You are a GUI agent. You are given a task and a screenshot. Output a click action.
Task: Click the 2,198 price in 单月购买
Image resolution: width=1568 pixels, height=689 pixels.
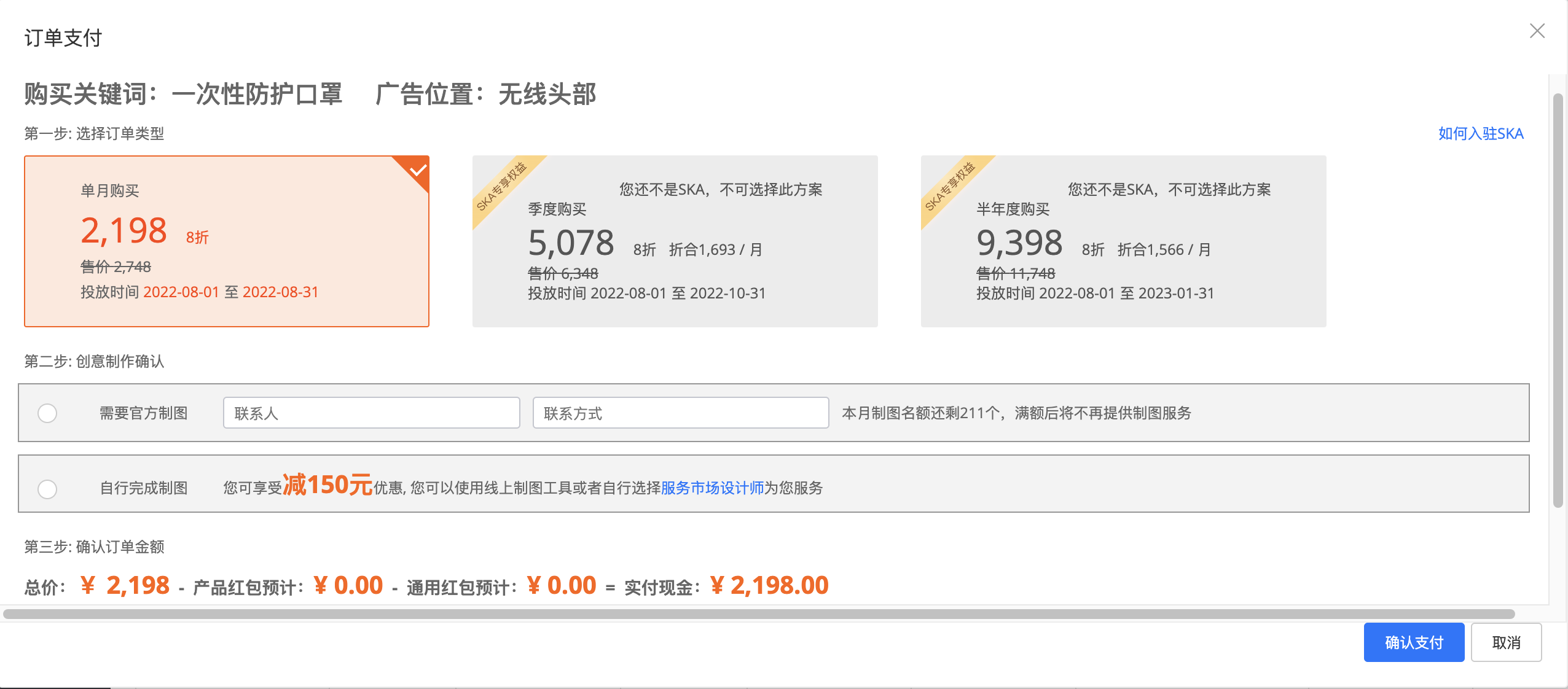click(123, 231)
